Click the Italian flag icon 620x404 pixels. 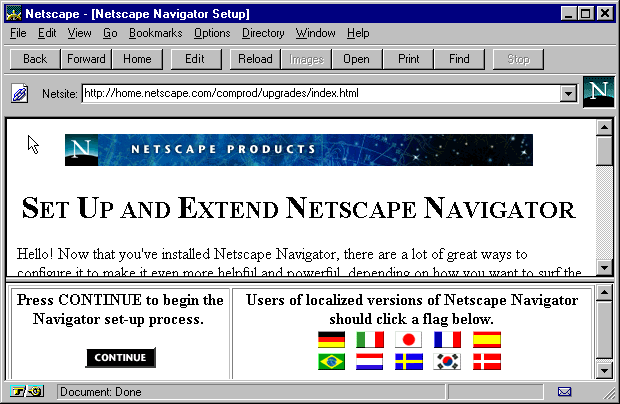[x=370, y=340]
